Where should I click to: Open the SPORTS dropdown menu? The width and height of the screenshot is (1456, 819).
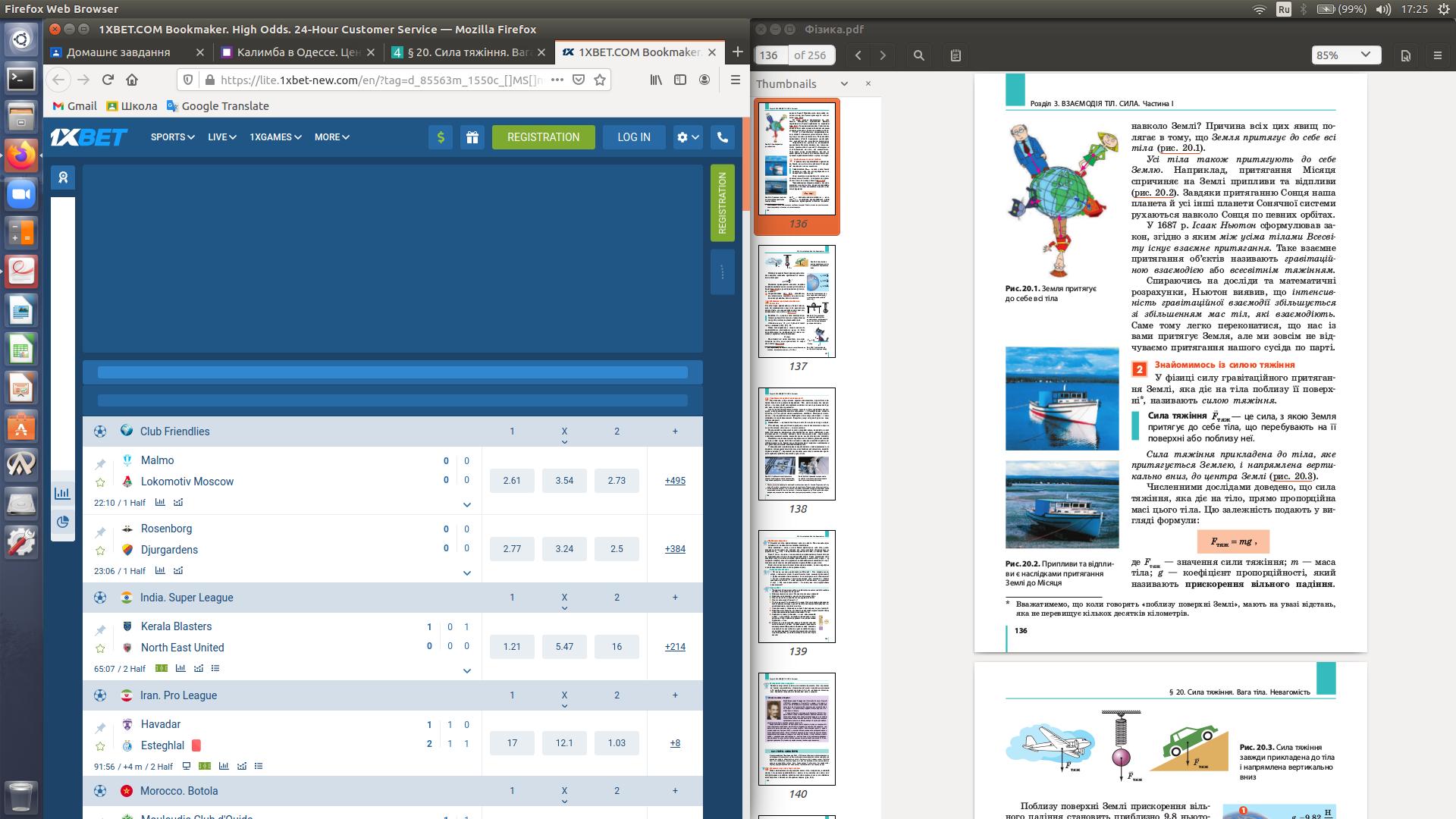[x=172, y=137]
